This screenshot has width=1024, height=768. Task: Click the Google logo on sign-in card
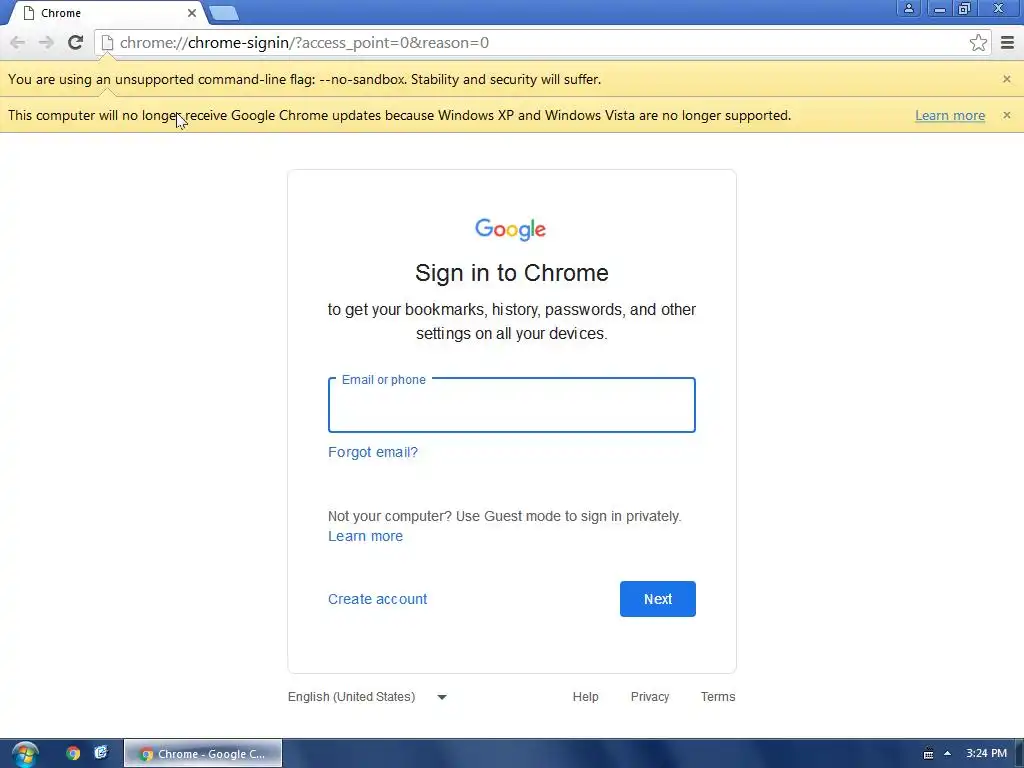tap(511, 229)
